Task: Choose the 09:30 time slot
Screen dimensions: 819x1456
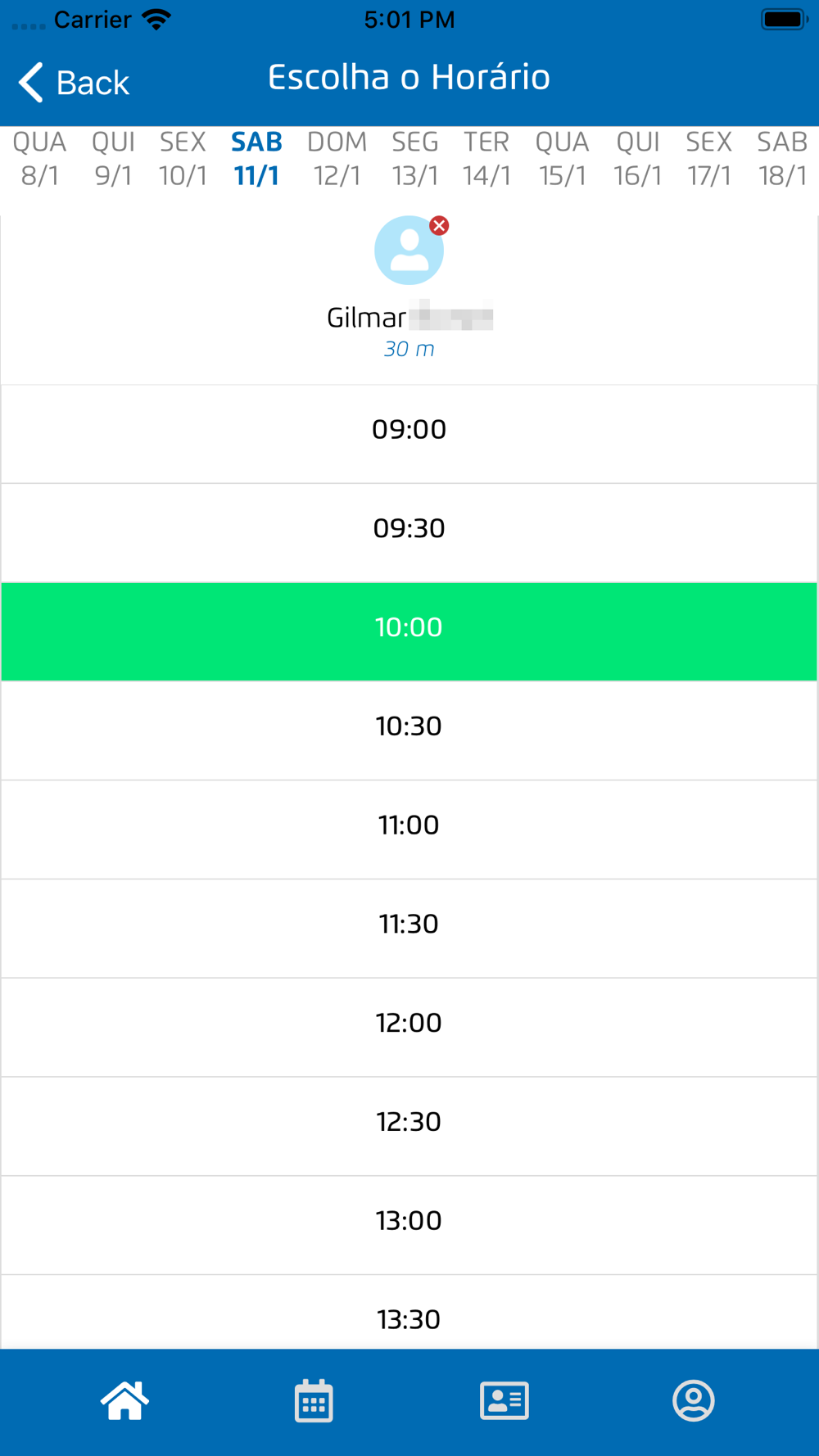Action: (x=409, y=529)
